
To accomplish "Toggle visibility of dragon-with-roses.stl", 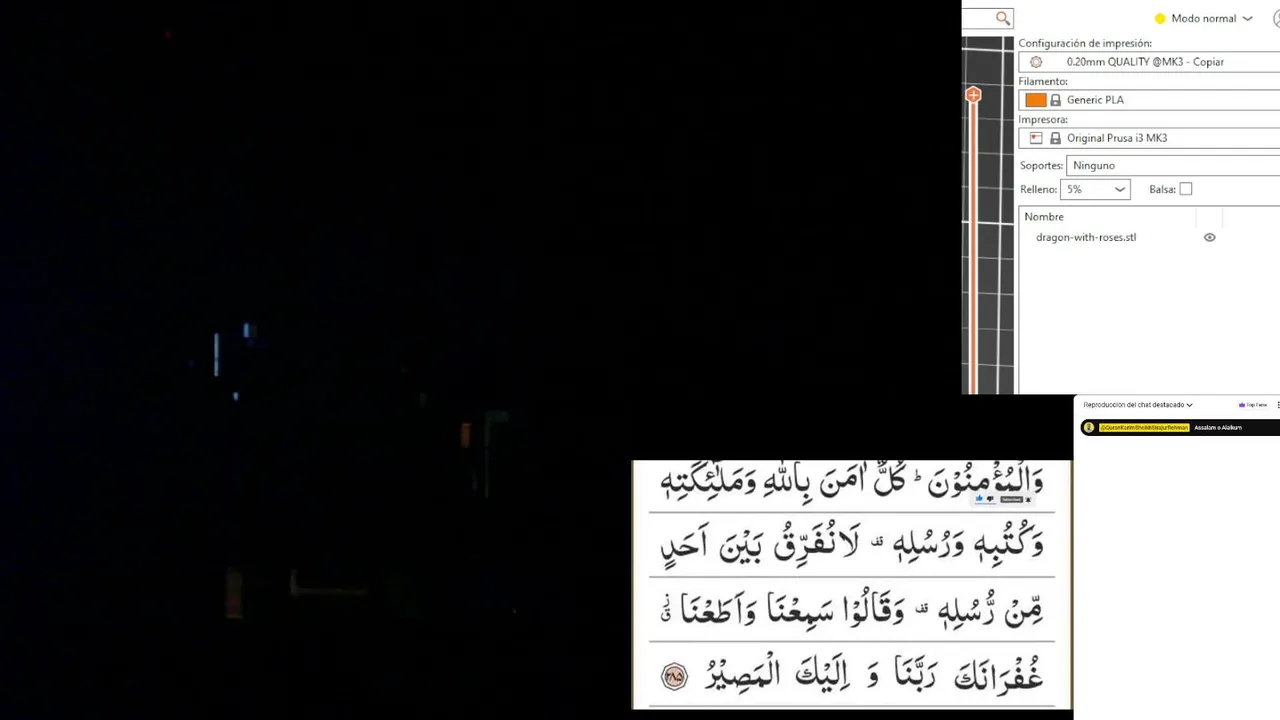I will tap(1209, 238).
